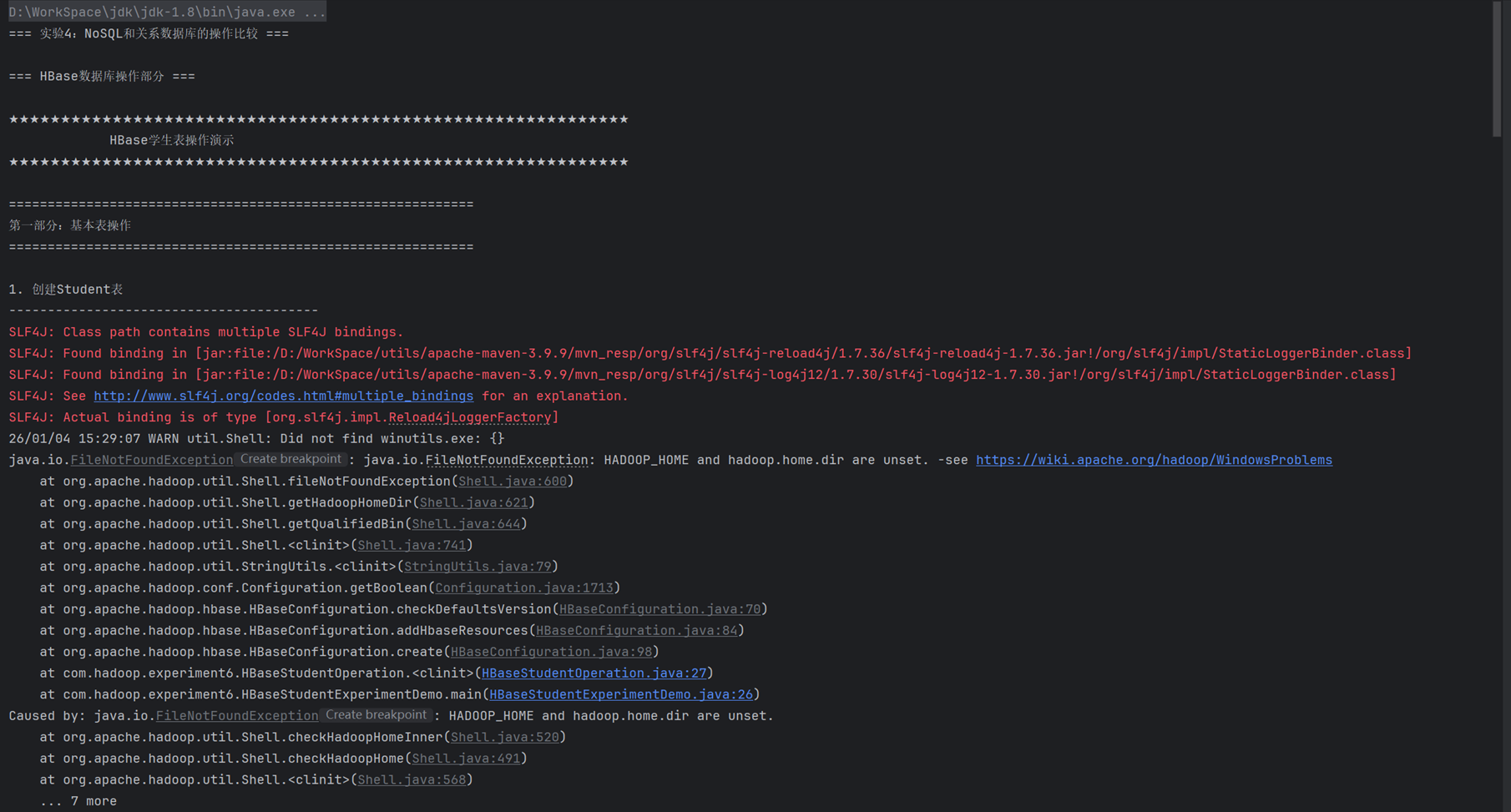Go to Shell.java:491 source link
The image size is (1511, 812).
(466, 759)
